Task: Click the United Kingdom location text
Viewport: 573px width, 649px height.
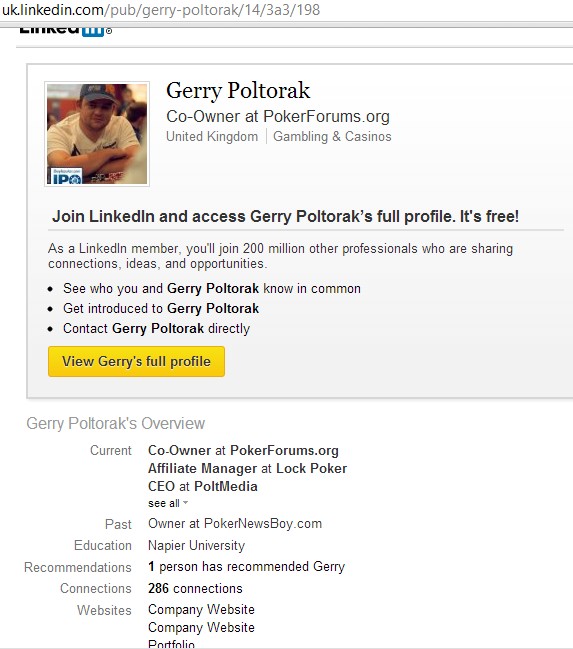Action: [212, 137]
